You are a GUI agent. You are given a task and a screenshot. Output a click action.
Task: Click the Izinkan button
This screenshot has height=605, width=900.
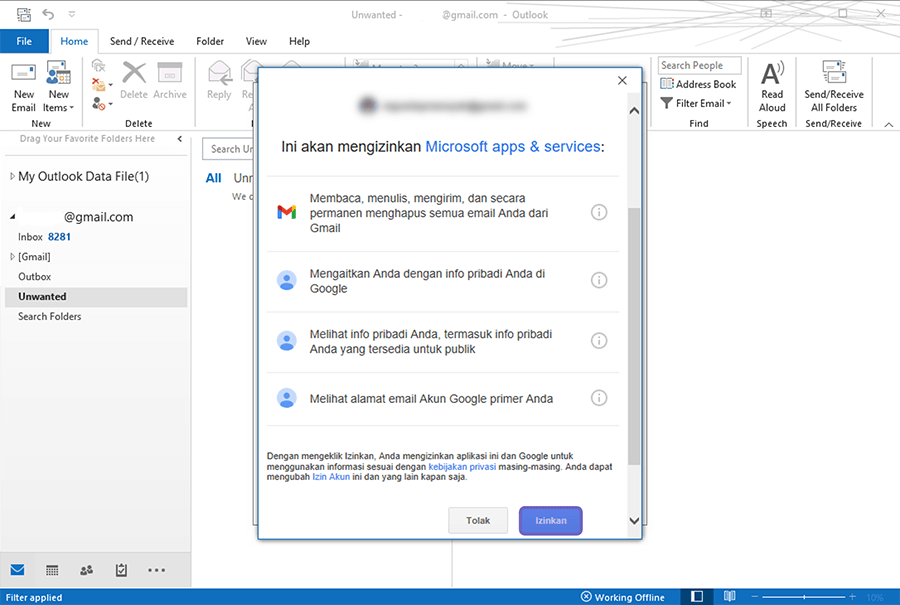point(550,521)
